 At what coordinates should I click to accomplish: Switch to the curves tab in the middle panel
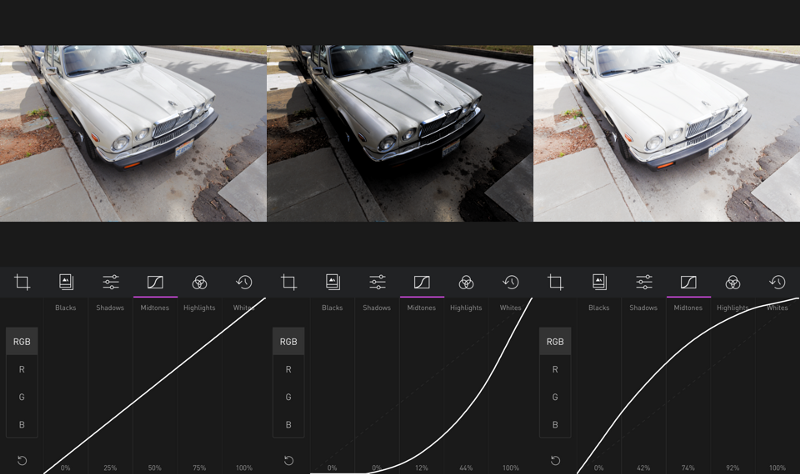[421, 283]
